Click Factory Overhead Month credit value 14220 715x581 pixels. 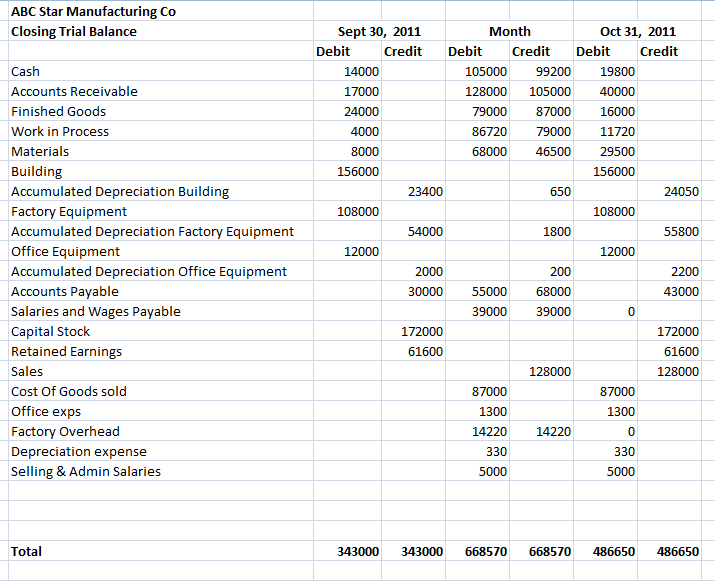pos(553,431)
